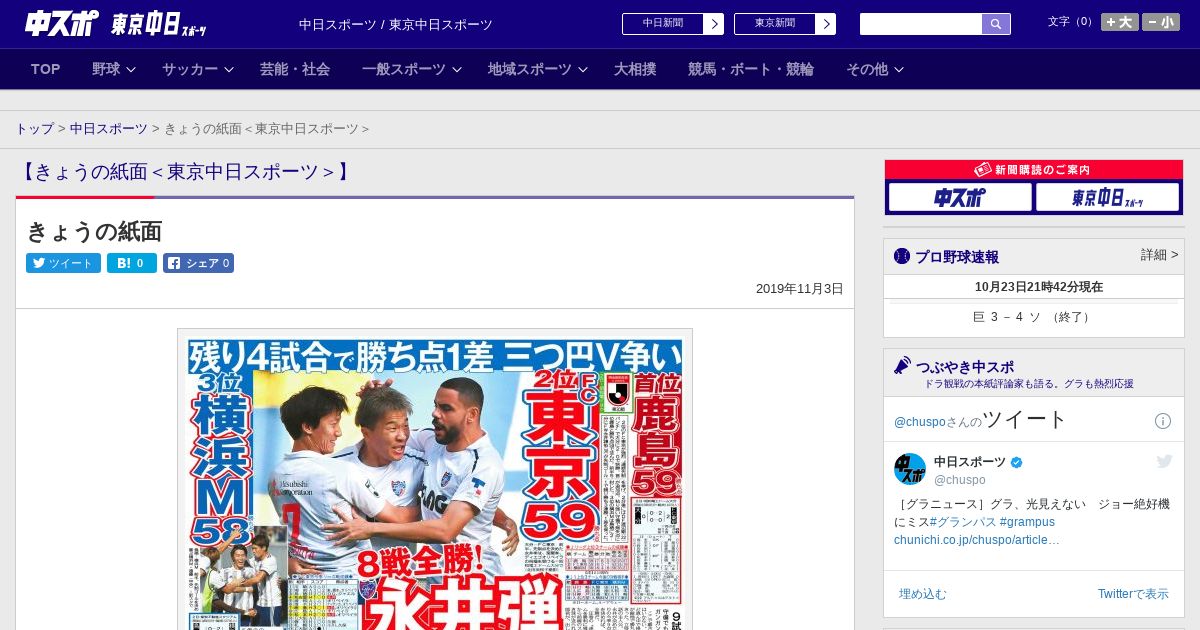Open the 地域スポーツ menu

[x=530, y=69]
